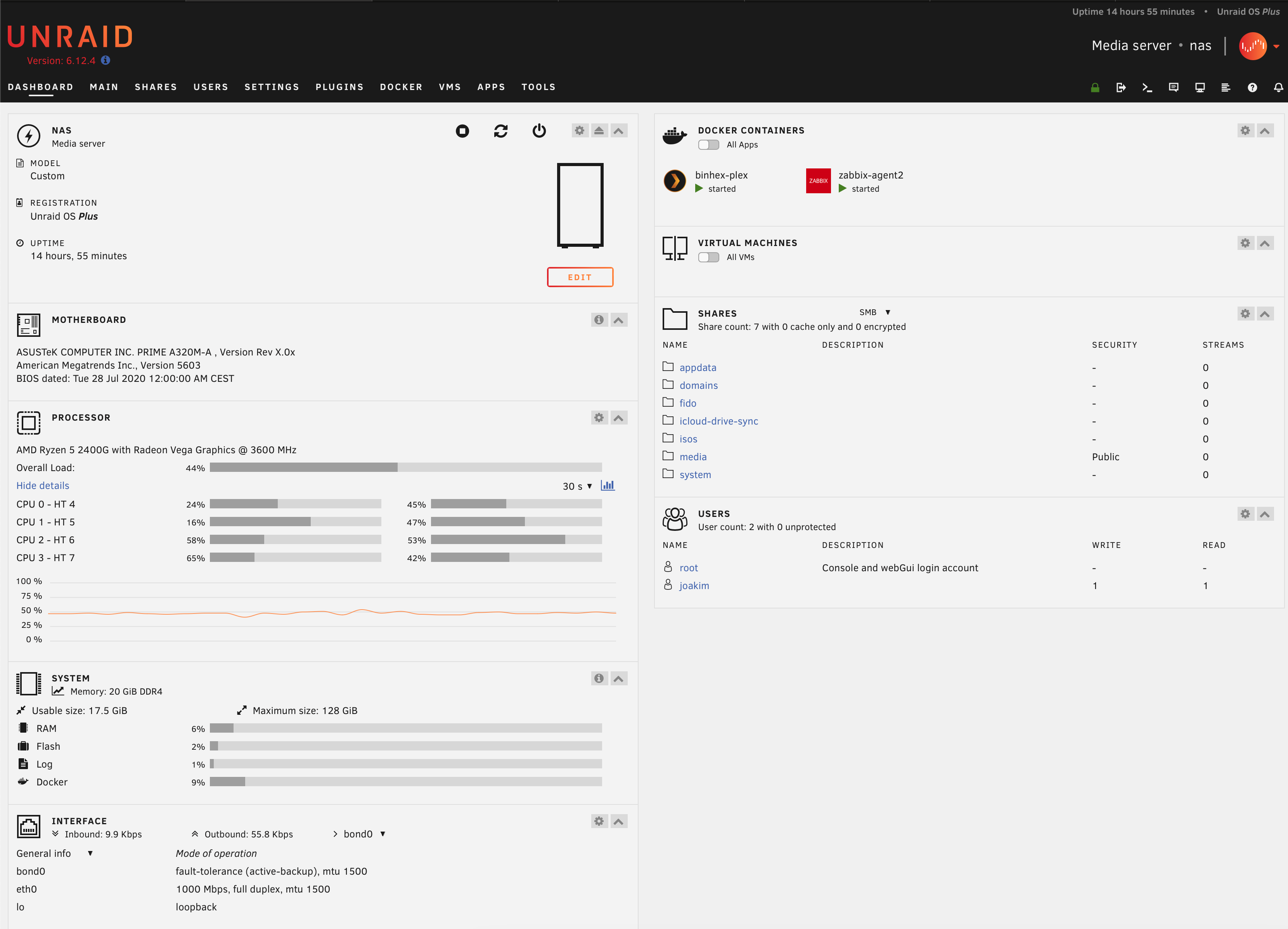Open the Main tab
Viewport: 1288px width, 929px height.
pyautogui.click(x=104, y=87)
